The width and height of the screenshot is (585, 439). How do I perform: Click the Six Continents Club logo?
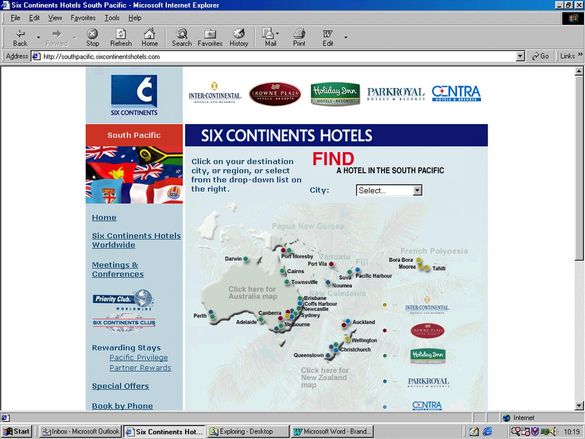click(x=124, y=323)
